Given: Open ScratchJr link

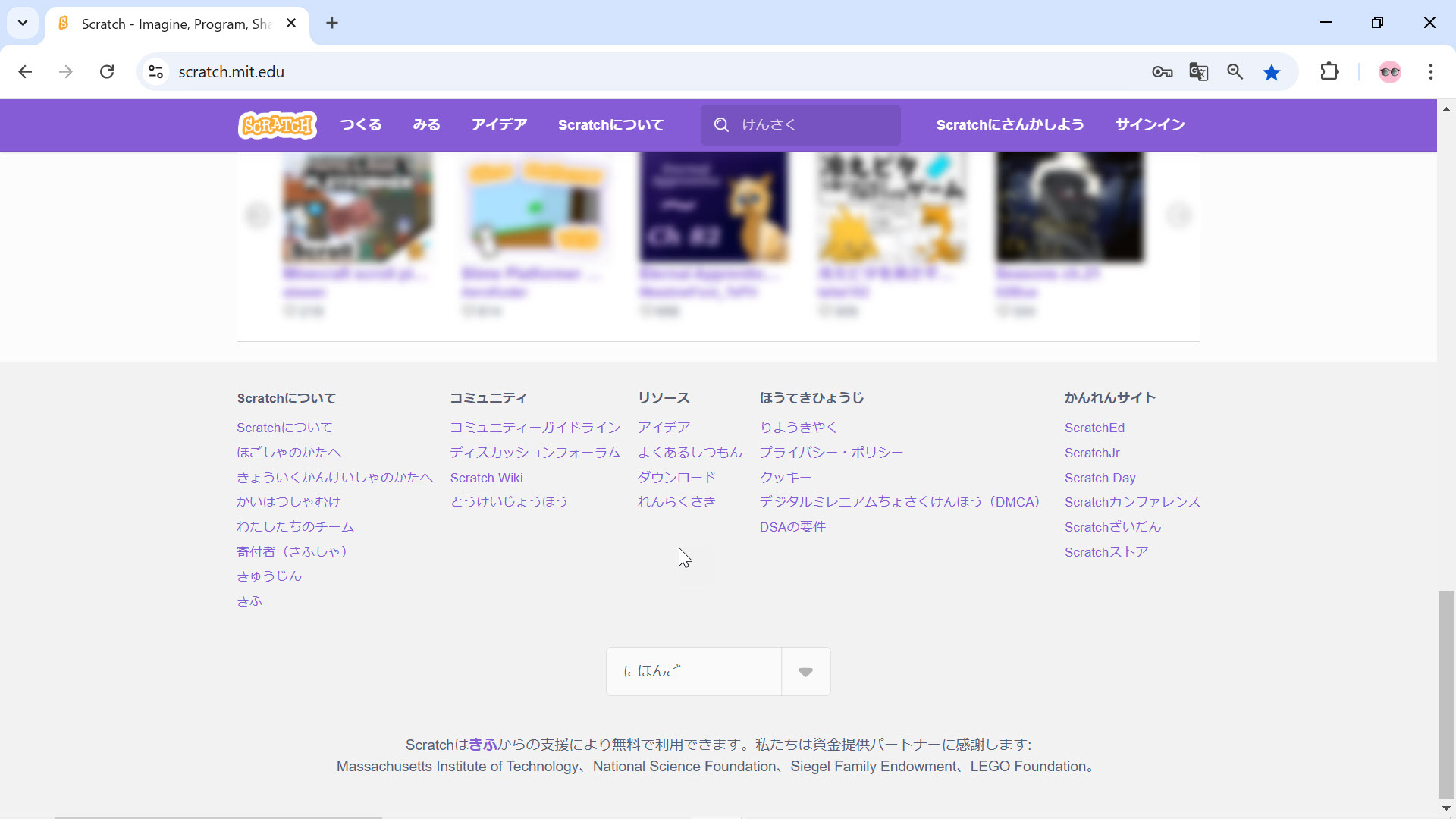Looking at the screenshot, I should click(1092, 453).
